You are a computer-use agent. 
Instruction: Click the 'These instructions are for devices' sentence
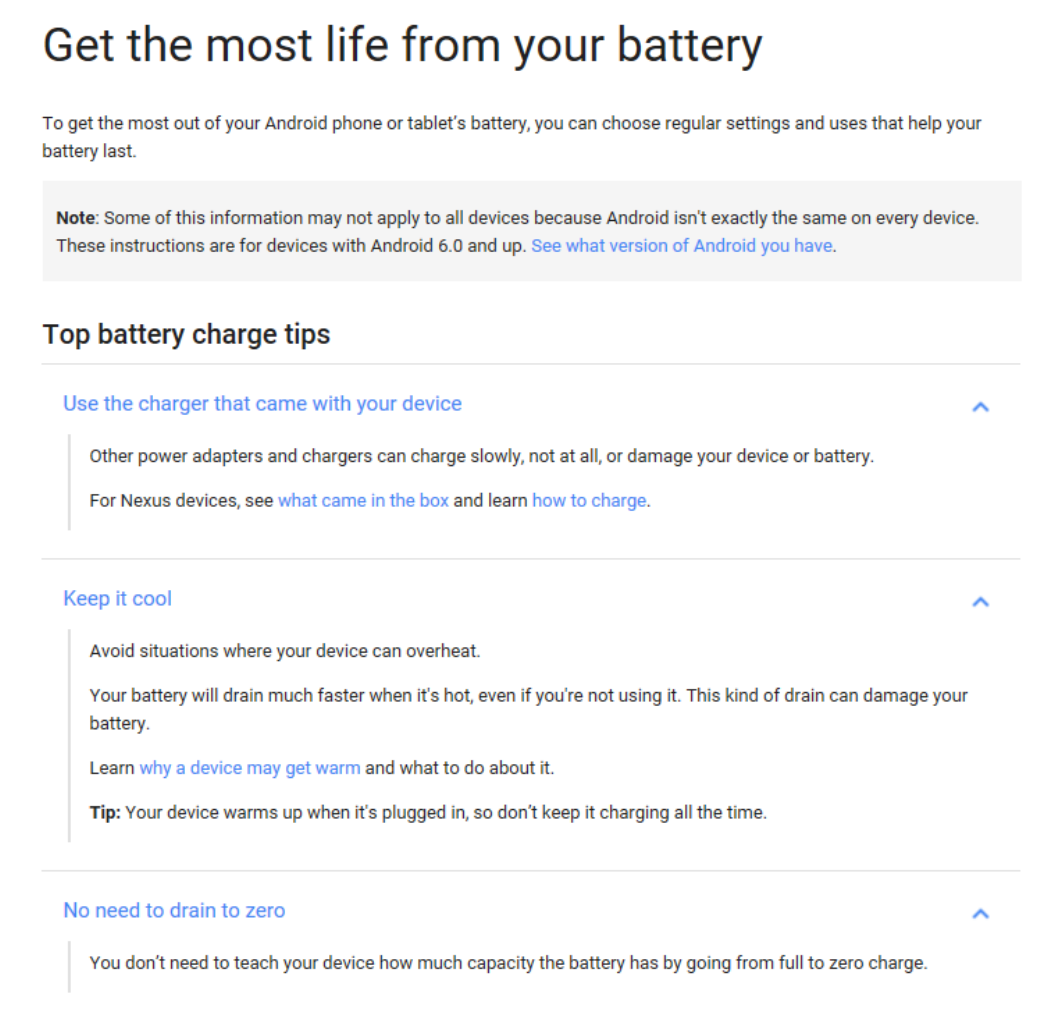click(291, 246)
